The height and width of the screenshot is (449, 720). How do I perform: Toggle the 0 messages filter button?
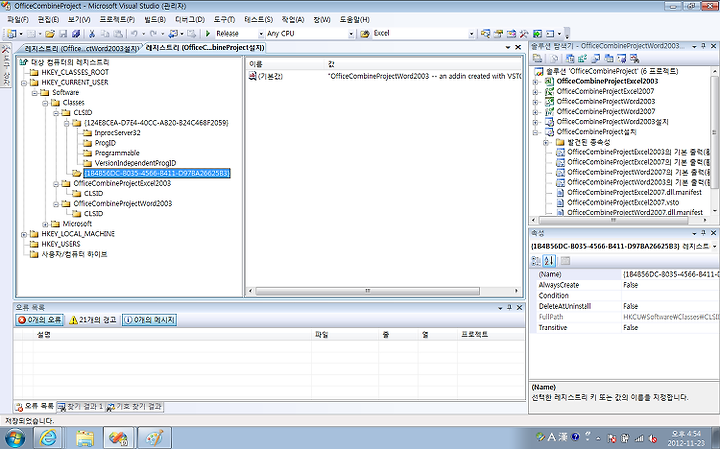[149, 320]
